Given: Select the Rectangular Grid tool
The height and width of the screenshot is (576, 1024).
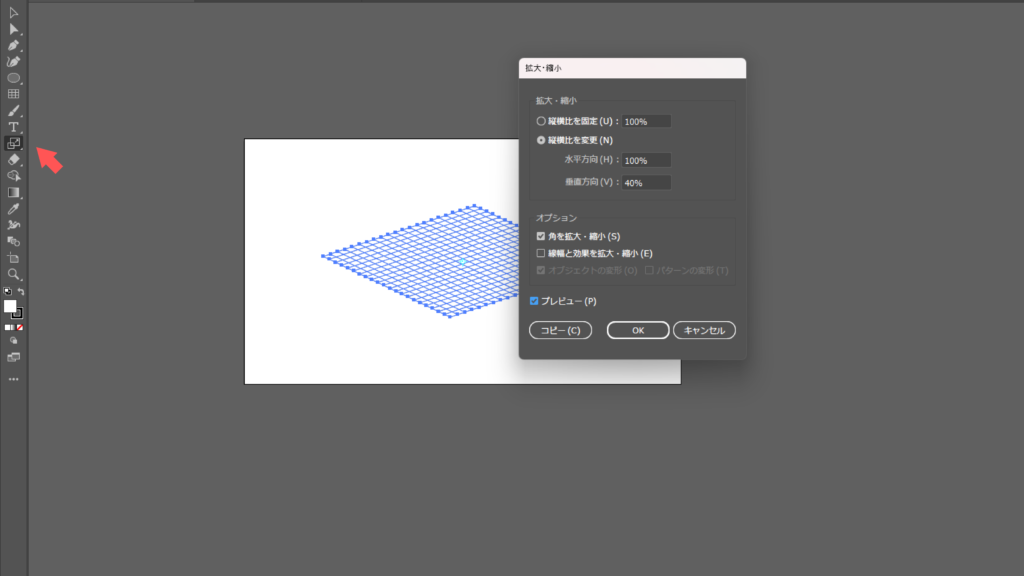Looking at the screenshot, I should tap(14, 94).
